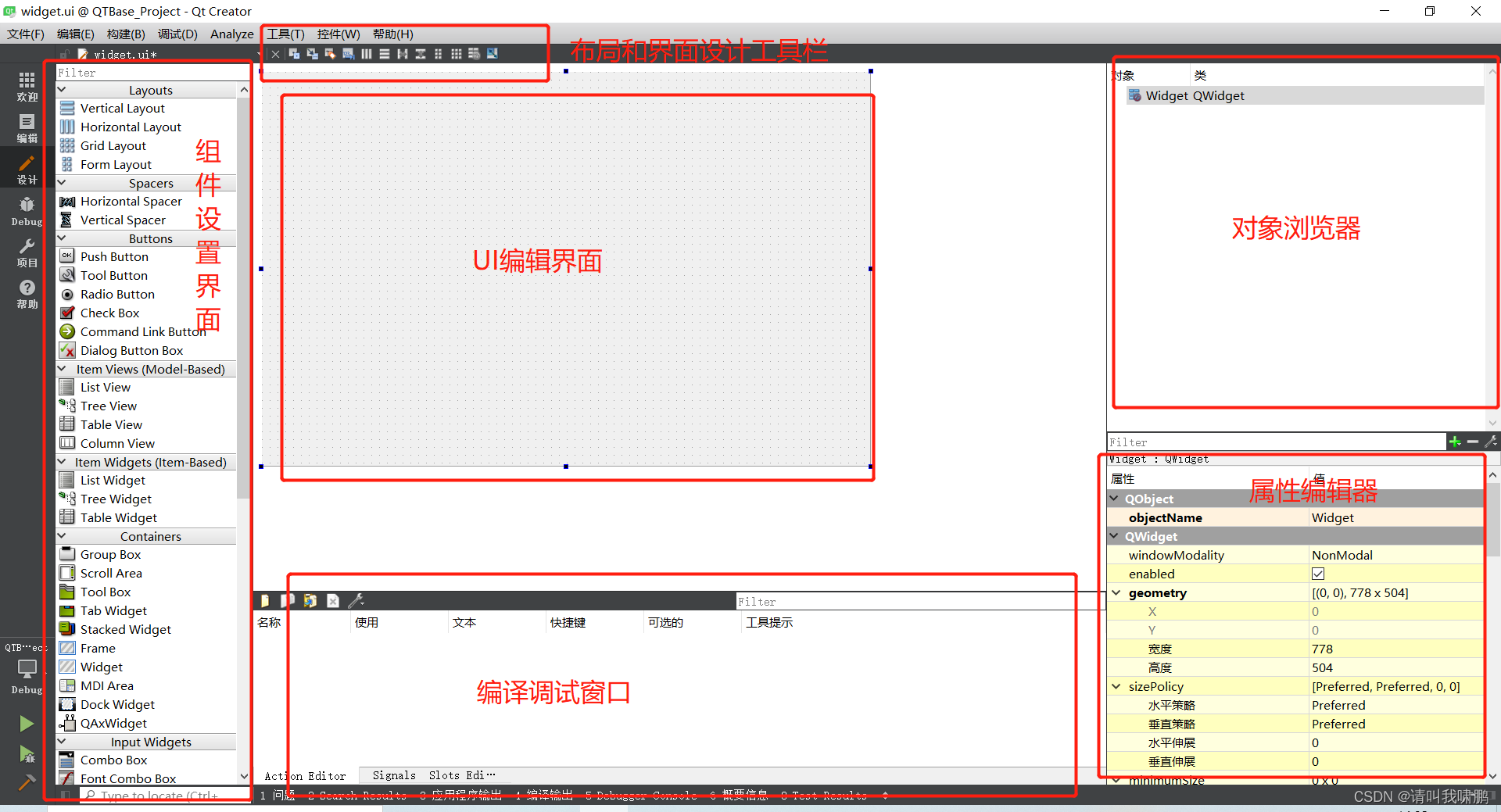This screenshot has width=1501, height=812.
Task: Click the Edit Widgets toolbar icon
Action: [x=294, y=54]
